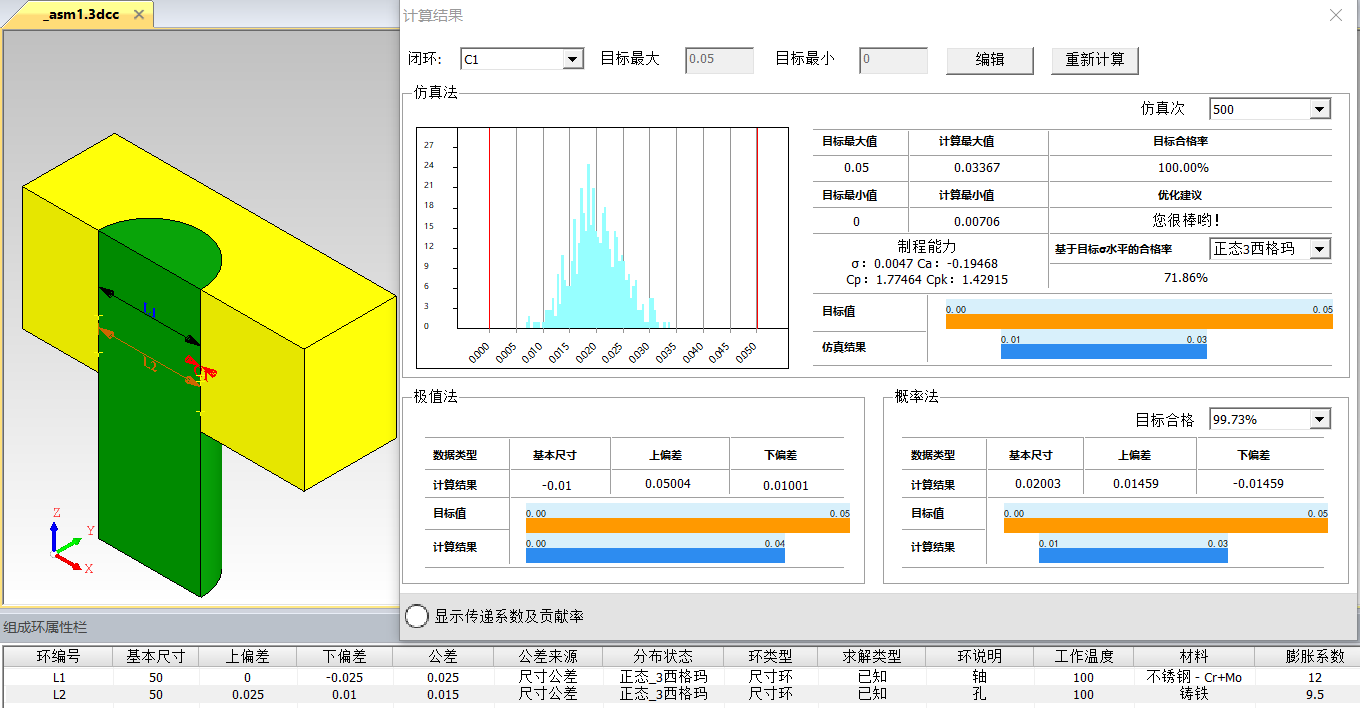Click the 极值法 下偏差 result 0.01001

(785, 485)
